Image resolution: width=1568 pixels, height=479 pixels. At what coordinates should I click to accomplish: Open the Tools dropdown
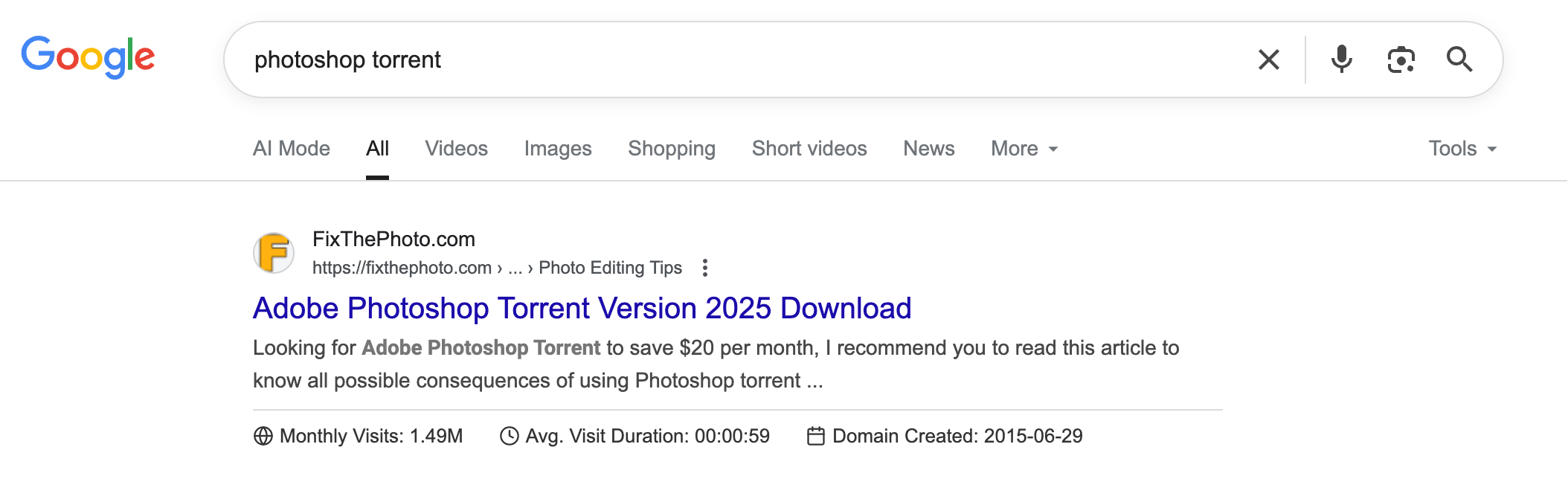coord(1462,149)
